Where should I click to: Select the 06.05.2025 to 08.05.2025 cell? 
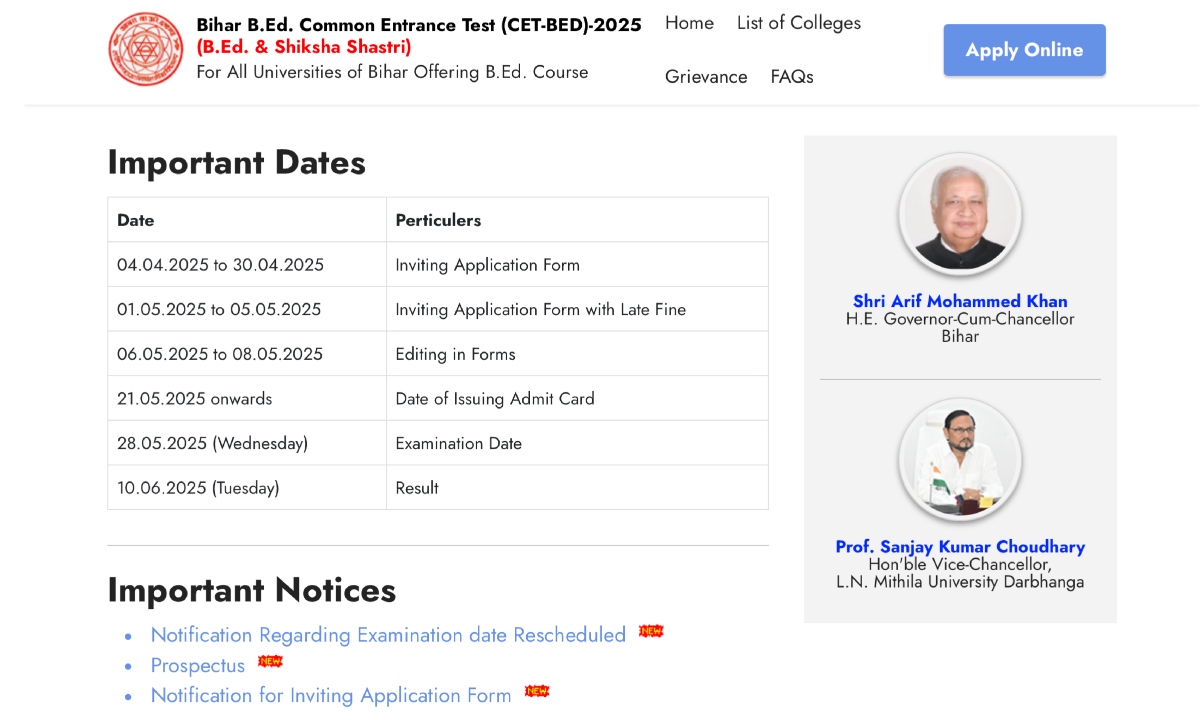click(x=247, y=354)
